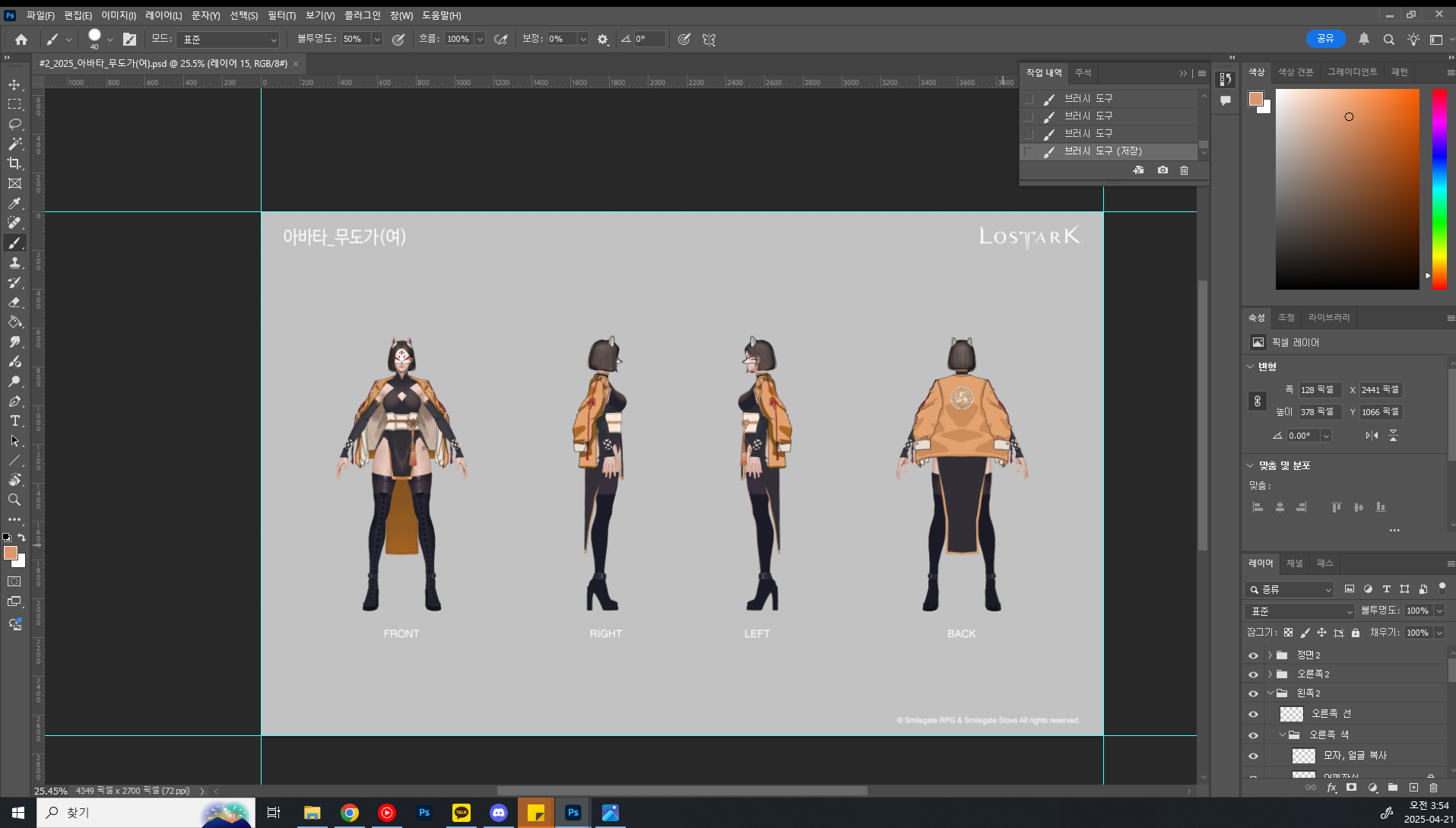The height and width of the screenshot is (828, 1456).
Task: Open the 파일(F) menu
Action: coord(40,15)
